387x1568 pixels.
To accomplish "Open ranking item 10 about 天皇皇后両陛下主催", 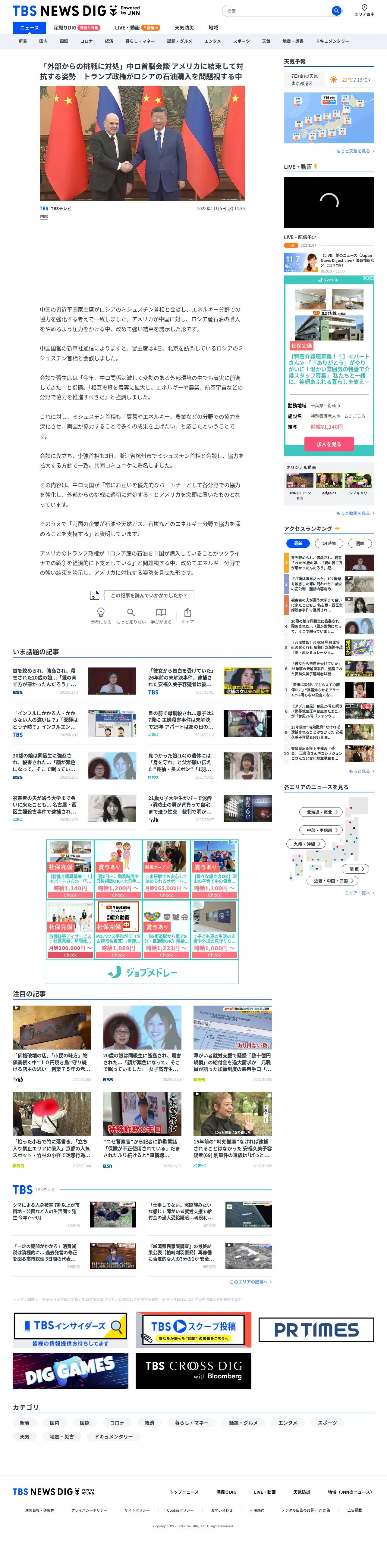I will click(x=329, y=754).
